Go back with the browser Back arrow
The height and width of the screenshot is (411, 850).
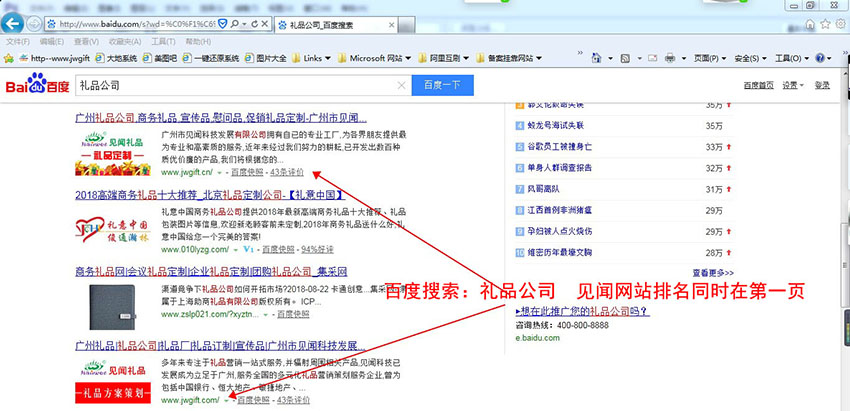tap(13, 24)
